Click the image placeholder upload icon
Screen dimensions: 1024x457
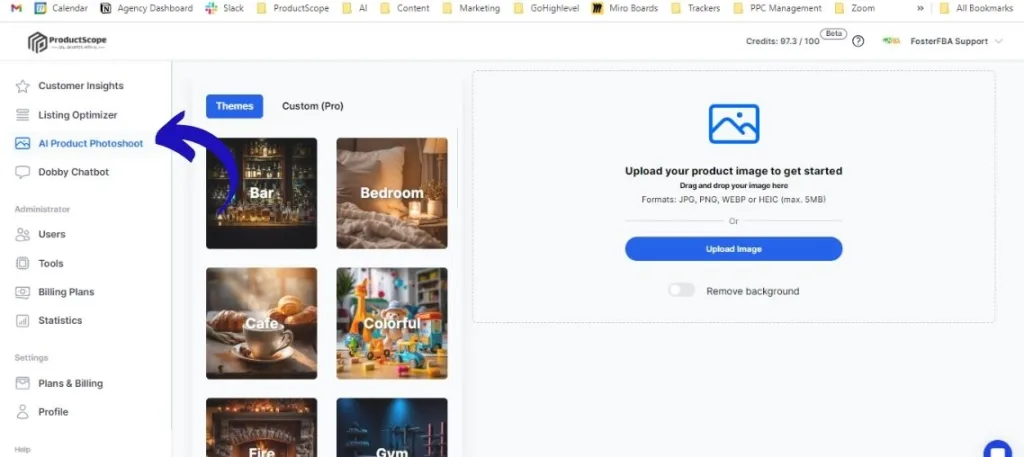click(x=734, y=124)
